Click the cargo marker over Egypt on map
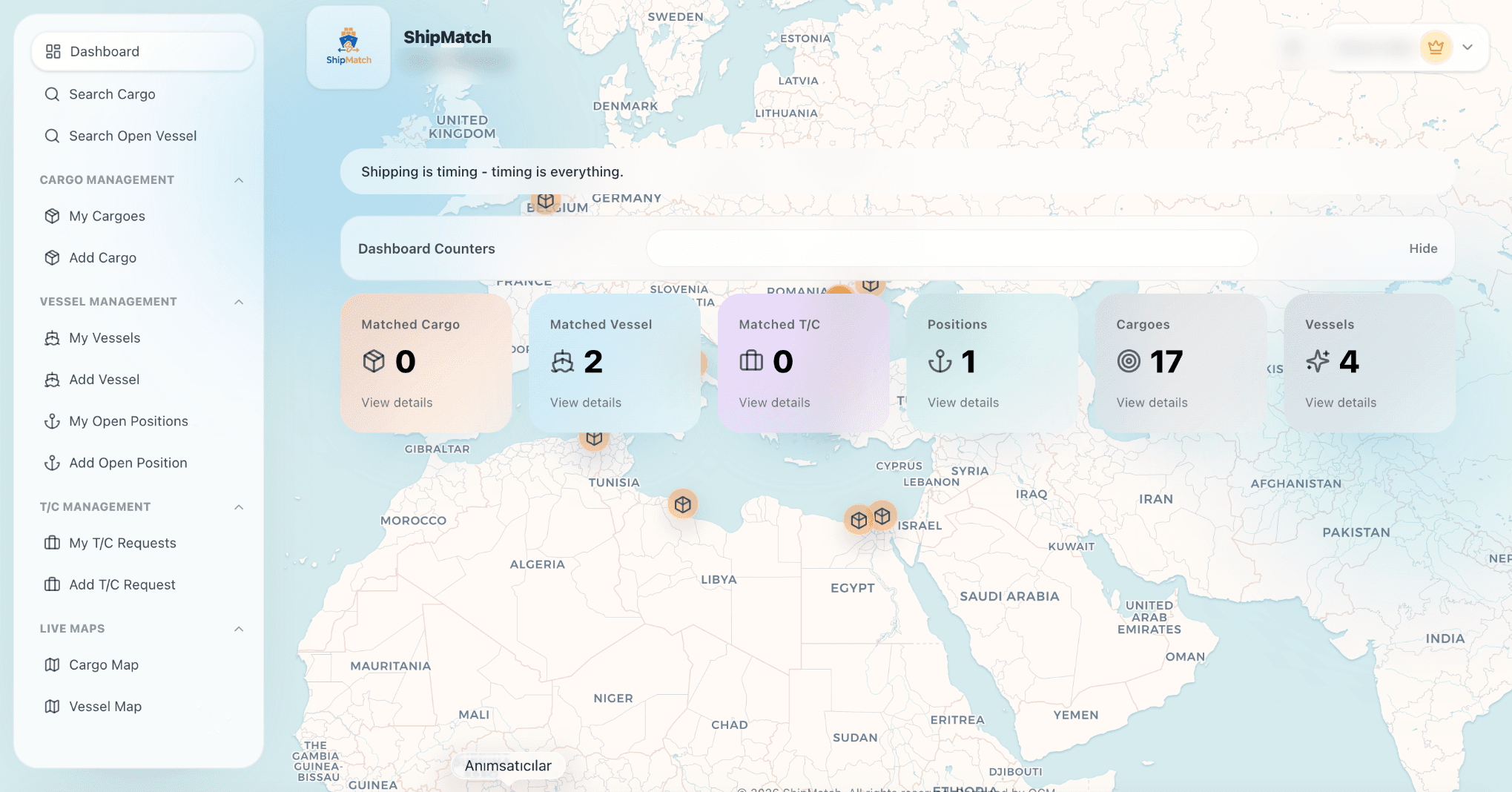 click(x=859, y=519)
